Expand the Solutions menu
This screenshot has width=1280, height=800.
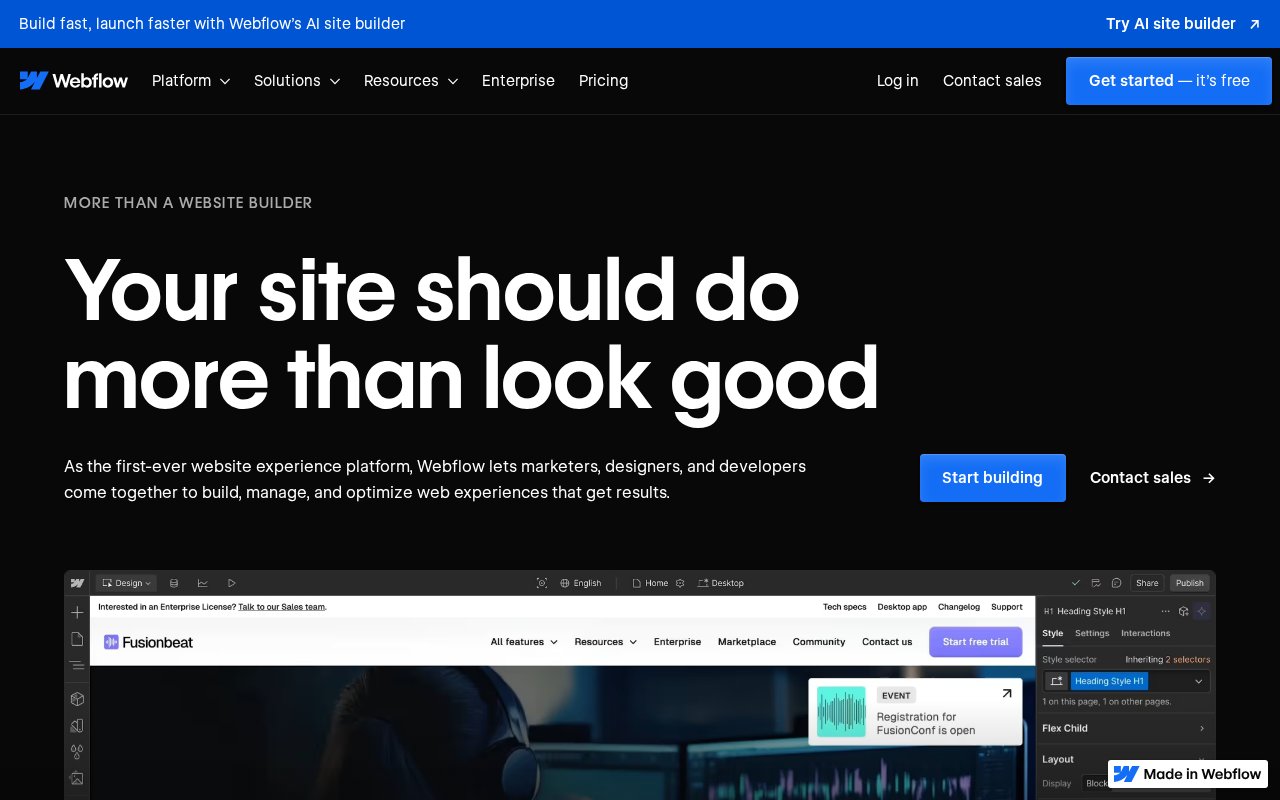click(x=297, y=81)
